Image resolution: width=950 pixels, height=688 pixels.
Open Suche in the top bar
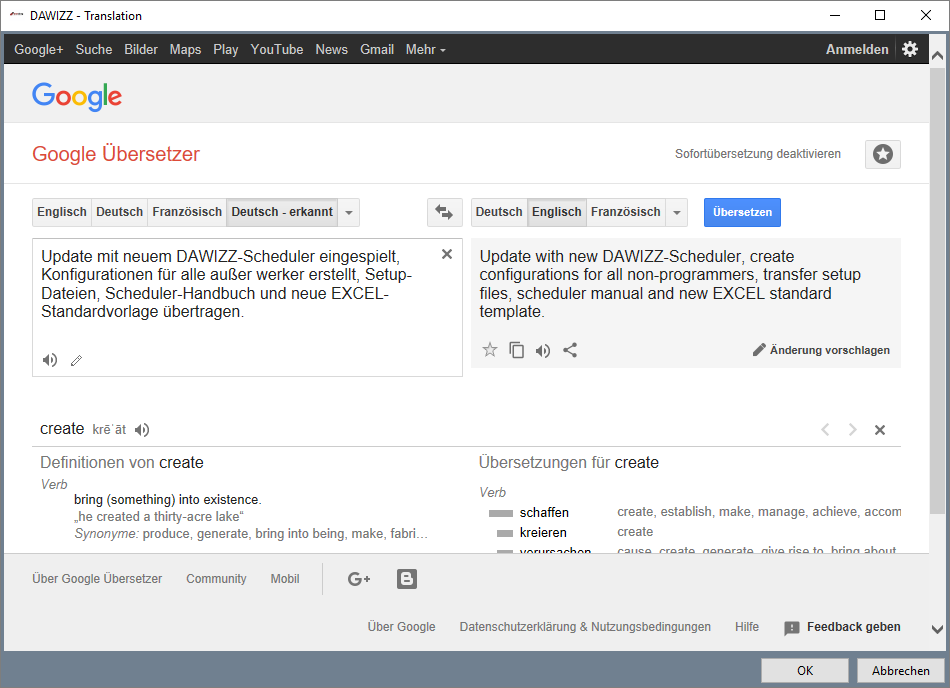(x=94, y=50)
